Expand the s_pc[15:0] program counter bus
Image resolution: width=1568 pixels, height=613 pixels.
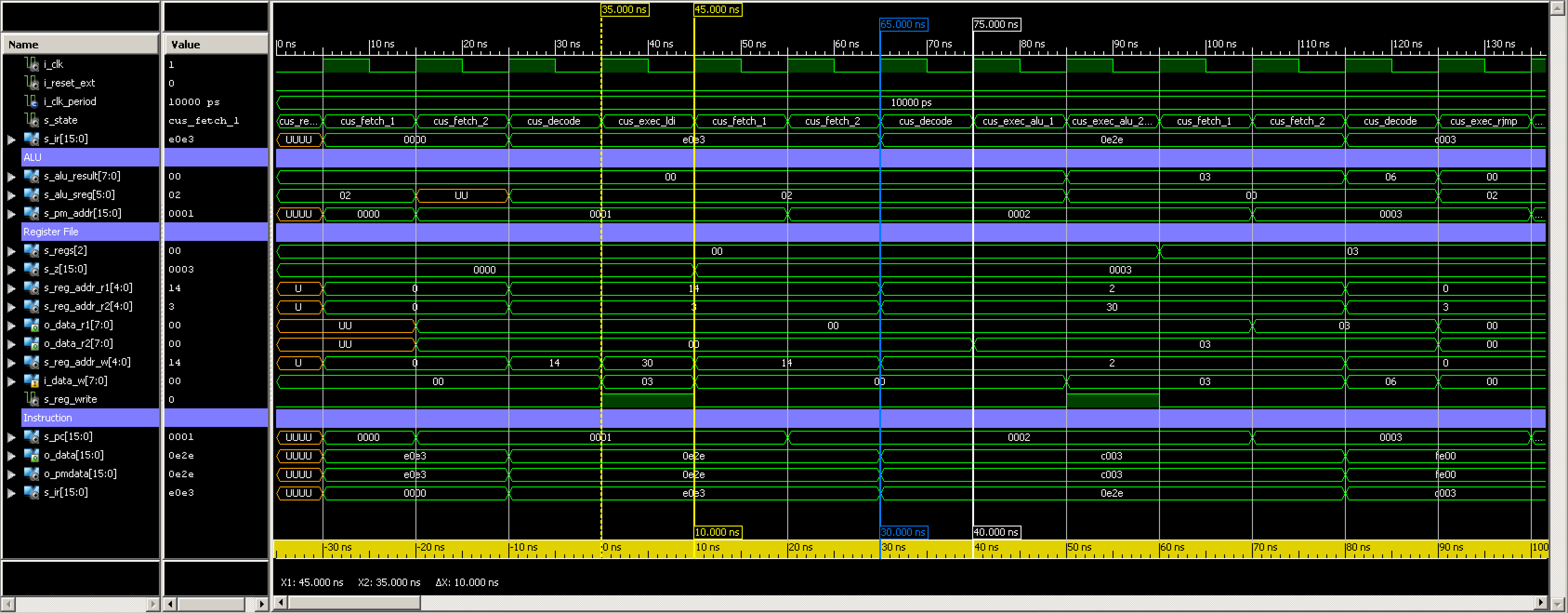[12, 437]
